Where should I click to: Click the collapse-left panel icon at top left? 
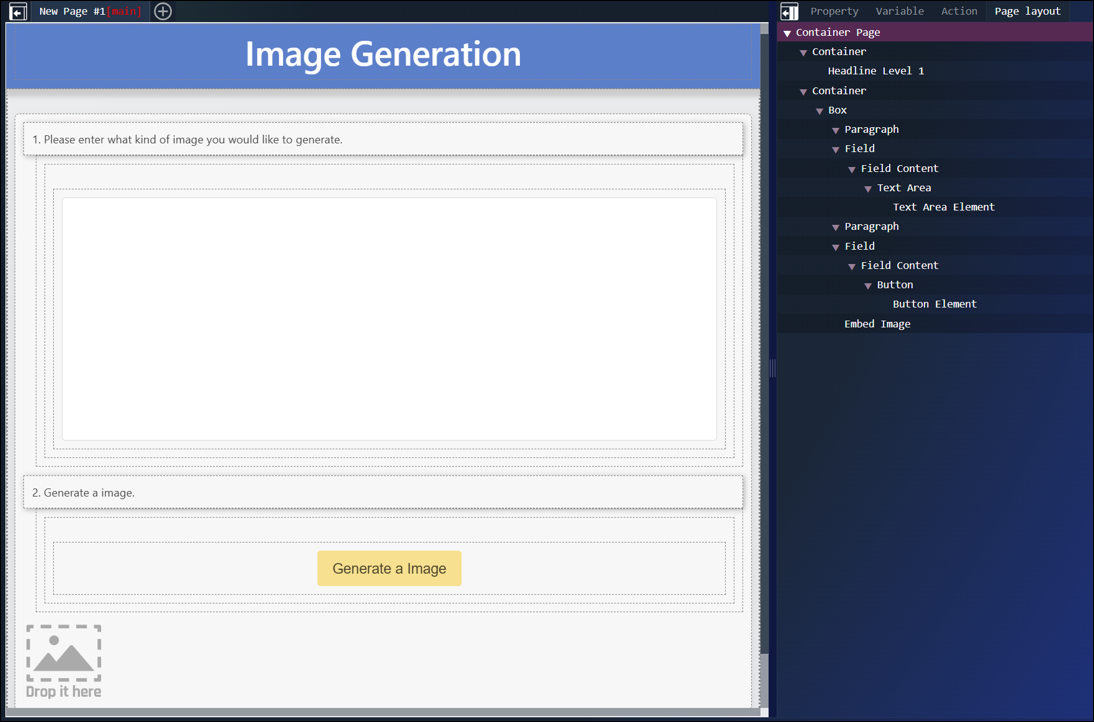[x=17, y=12]
